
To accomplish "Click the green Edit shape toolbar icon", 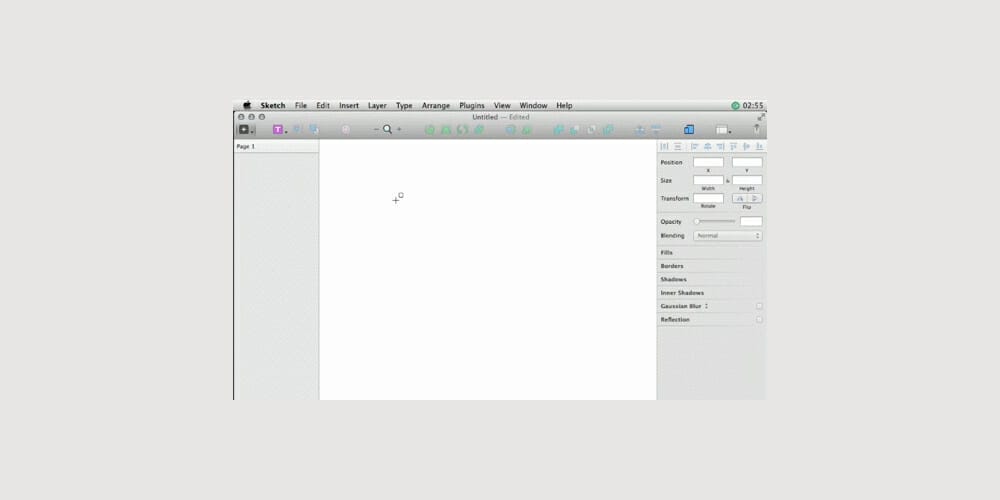I will (430, 130).
